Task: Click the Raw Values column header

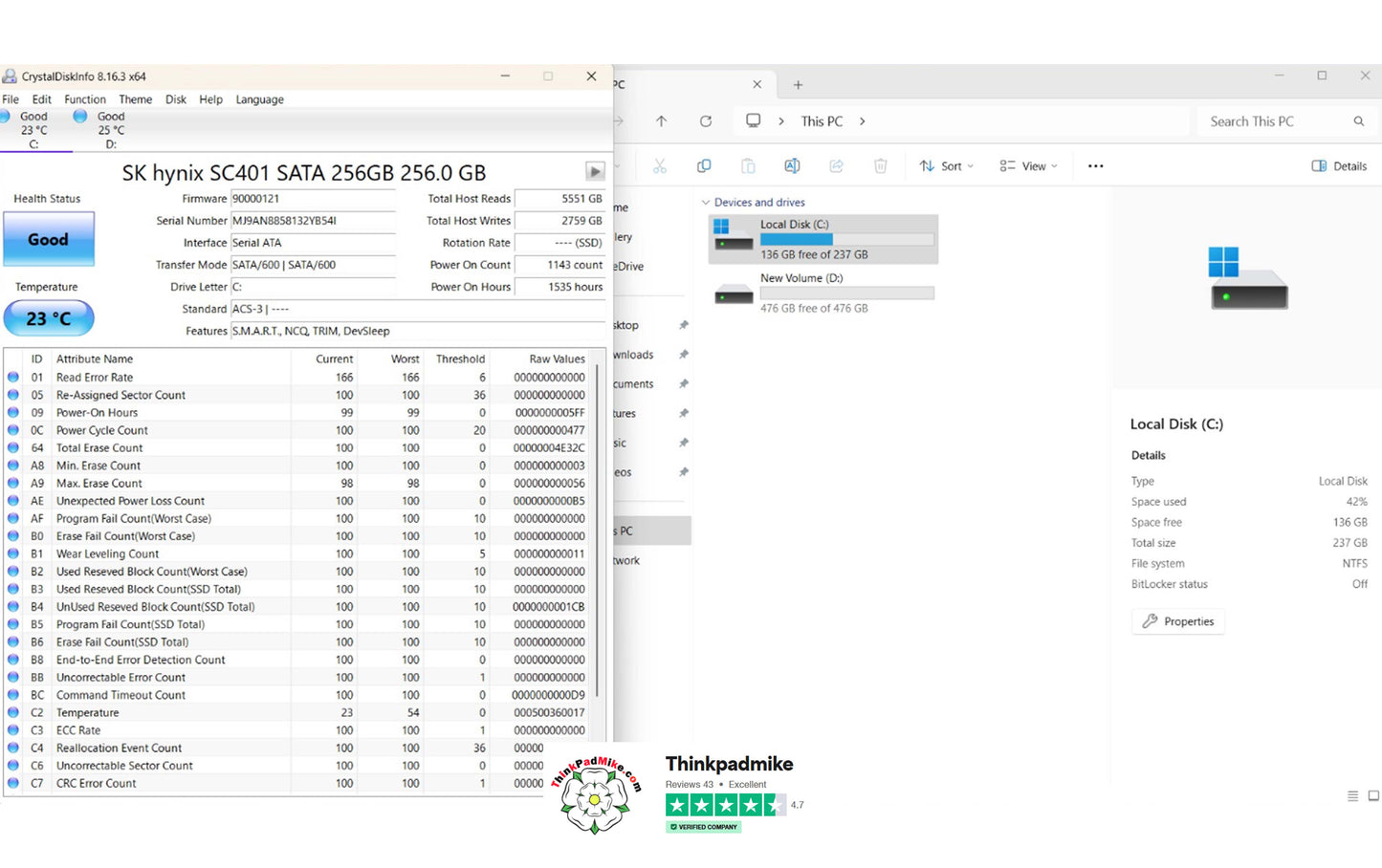Action: 557,359
